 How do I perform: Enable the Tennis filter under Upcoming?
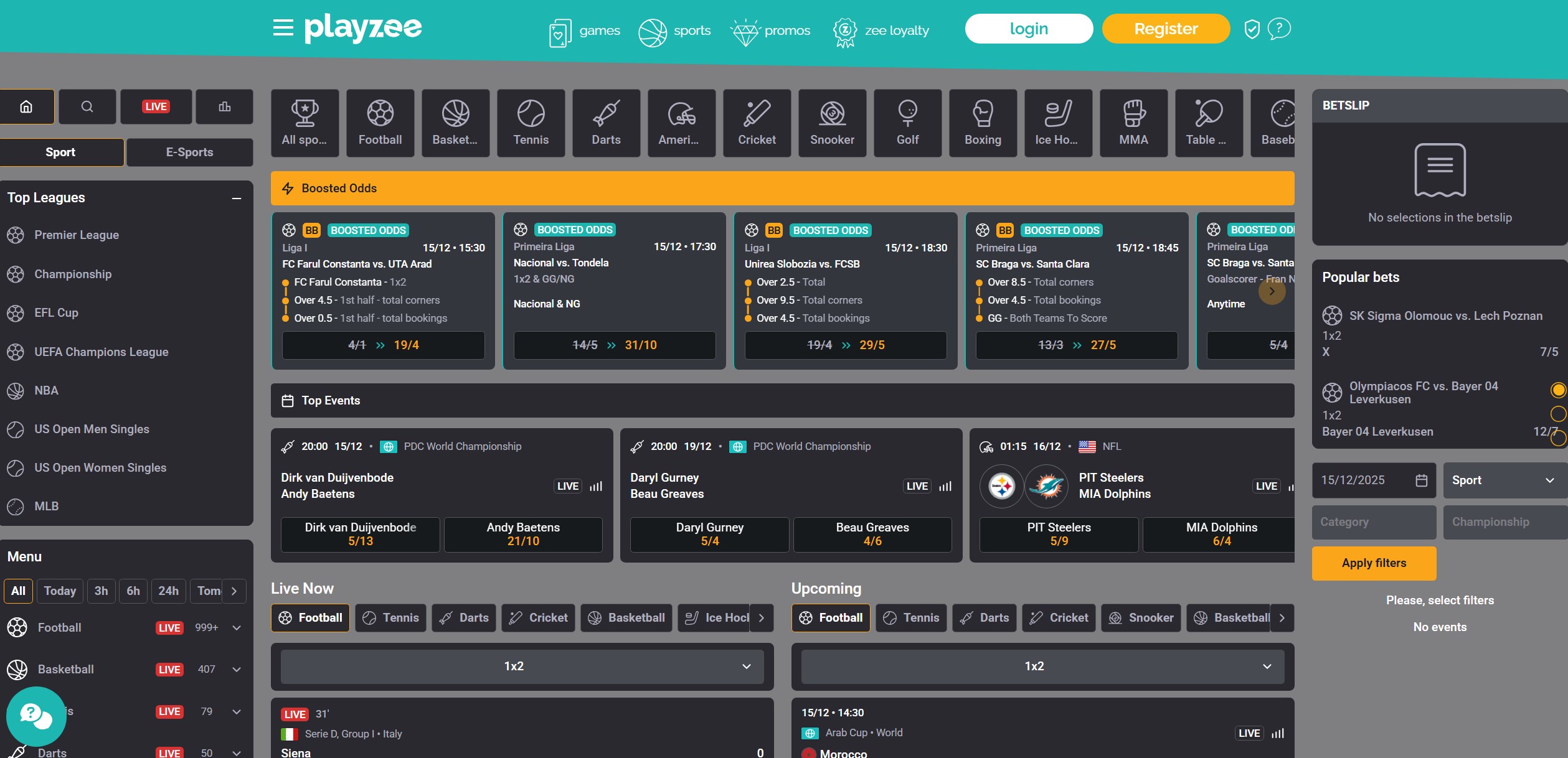(x=911, y=617)
